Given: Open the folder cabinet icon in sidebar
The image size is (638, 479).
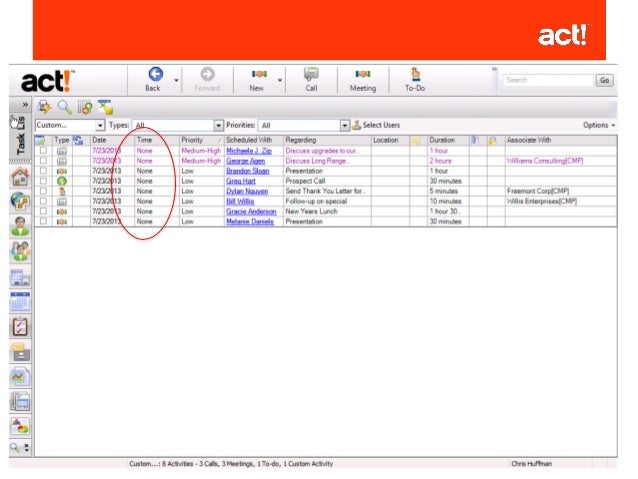Looking at the screenshot, I should [x=20, y=352].
